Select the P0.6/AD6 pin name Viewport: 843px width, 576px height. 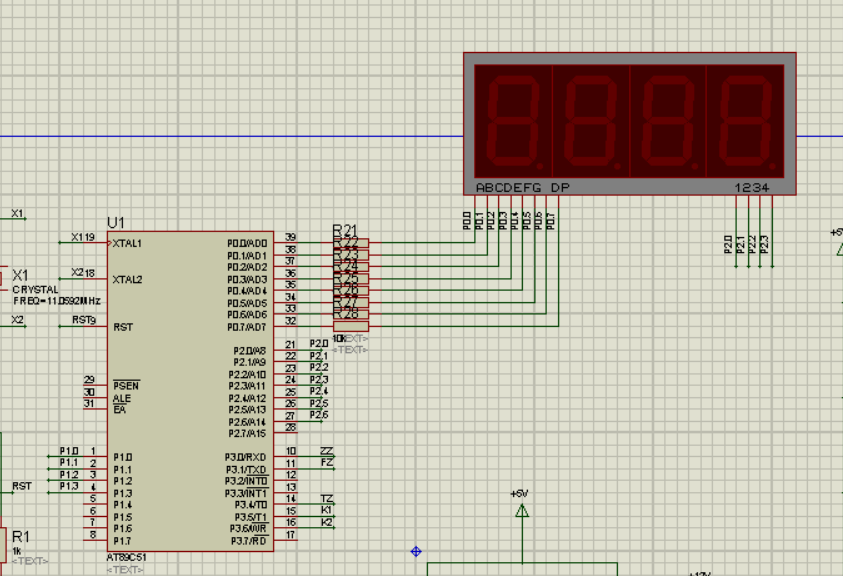point(247,315)
